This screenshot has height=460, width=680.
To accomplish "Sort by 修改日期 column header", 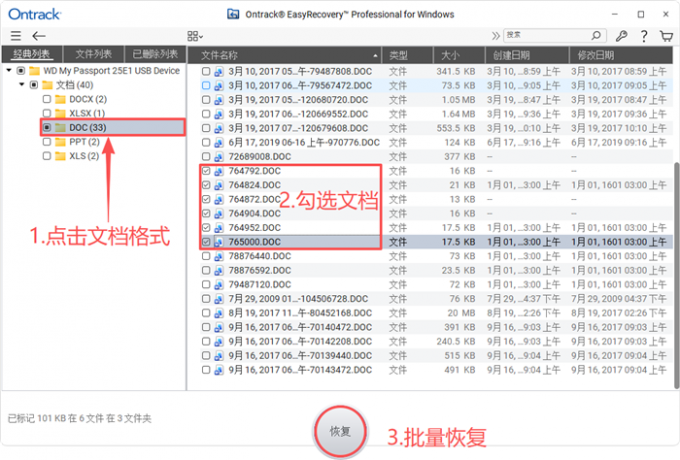I will 621,55.
